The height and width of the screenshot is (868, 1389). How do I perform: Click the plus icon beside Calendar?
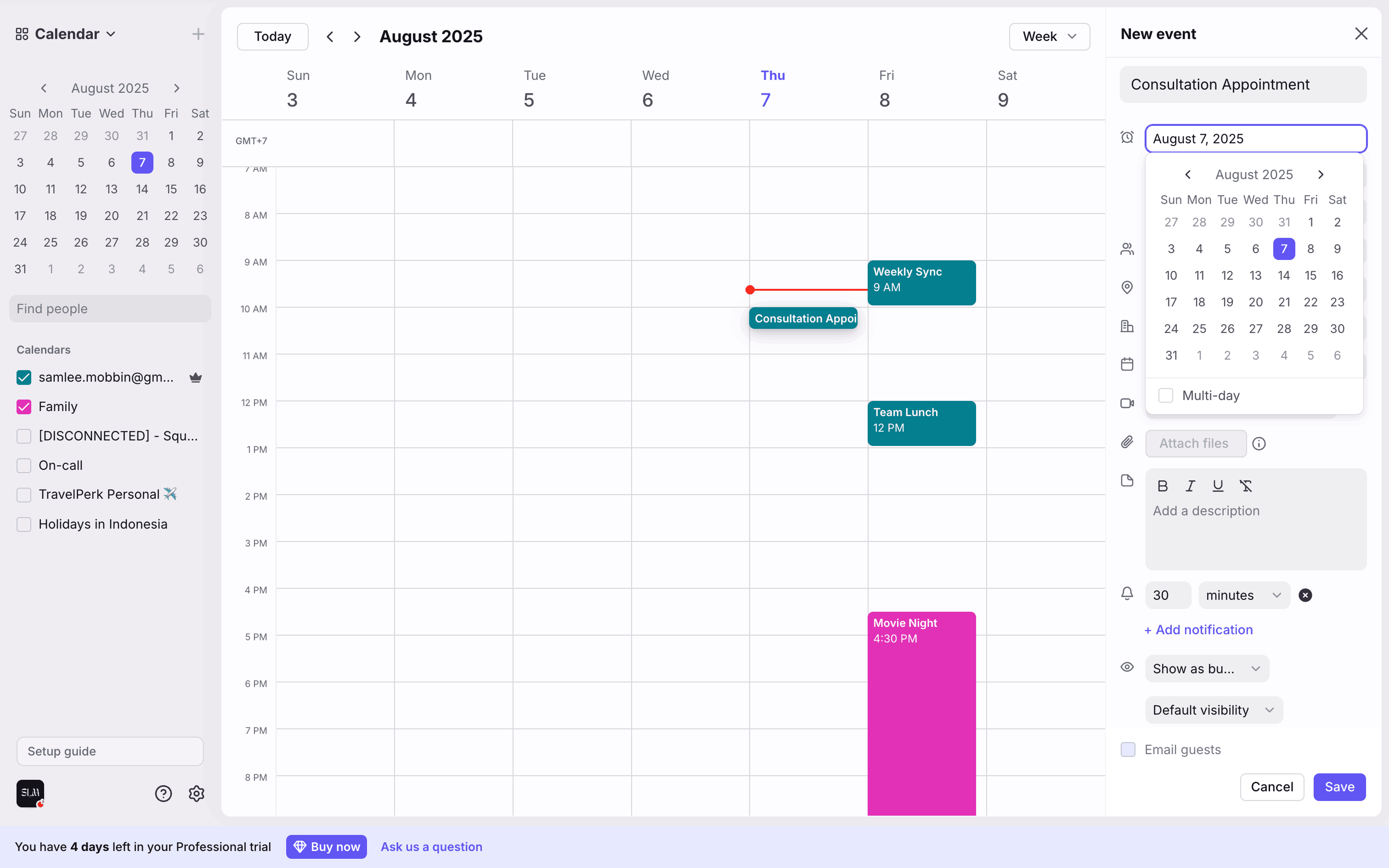click(198, 34)
